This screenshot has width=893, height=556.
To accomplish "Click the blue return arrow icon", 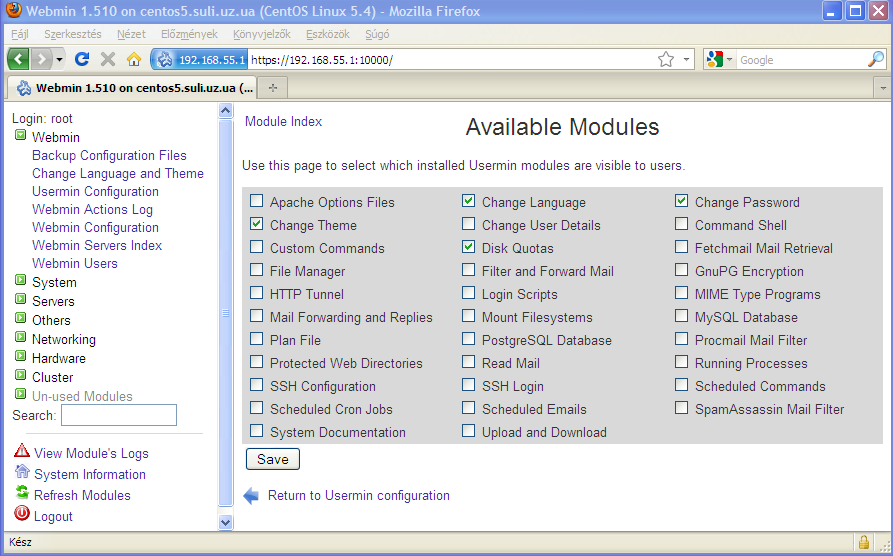I will (251, 495).
